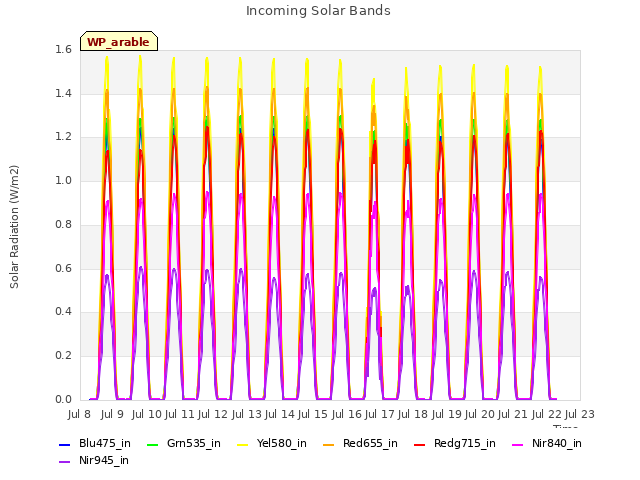This screenshot has height=480, width=640.
Task: Click the 0.6 y-axis tick label
Action: pyautogui.click(x=63, y=269)
